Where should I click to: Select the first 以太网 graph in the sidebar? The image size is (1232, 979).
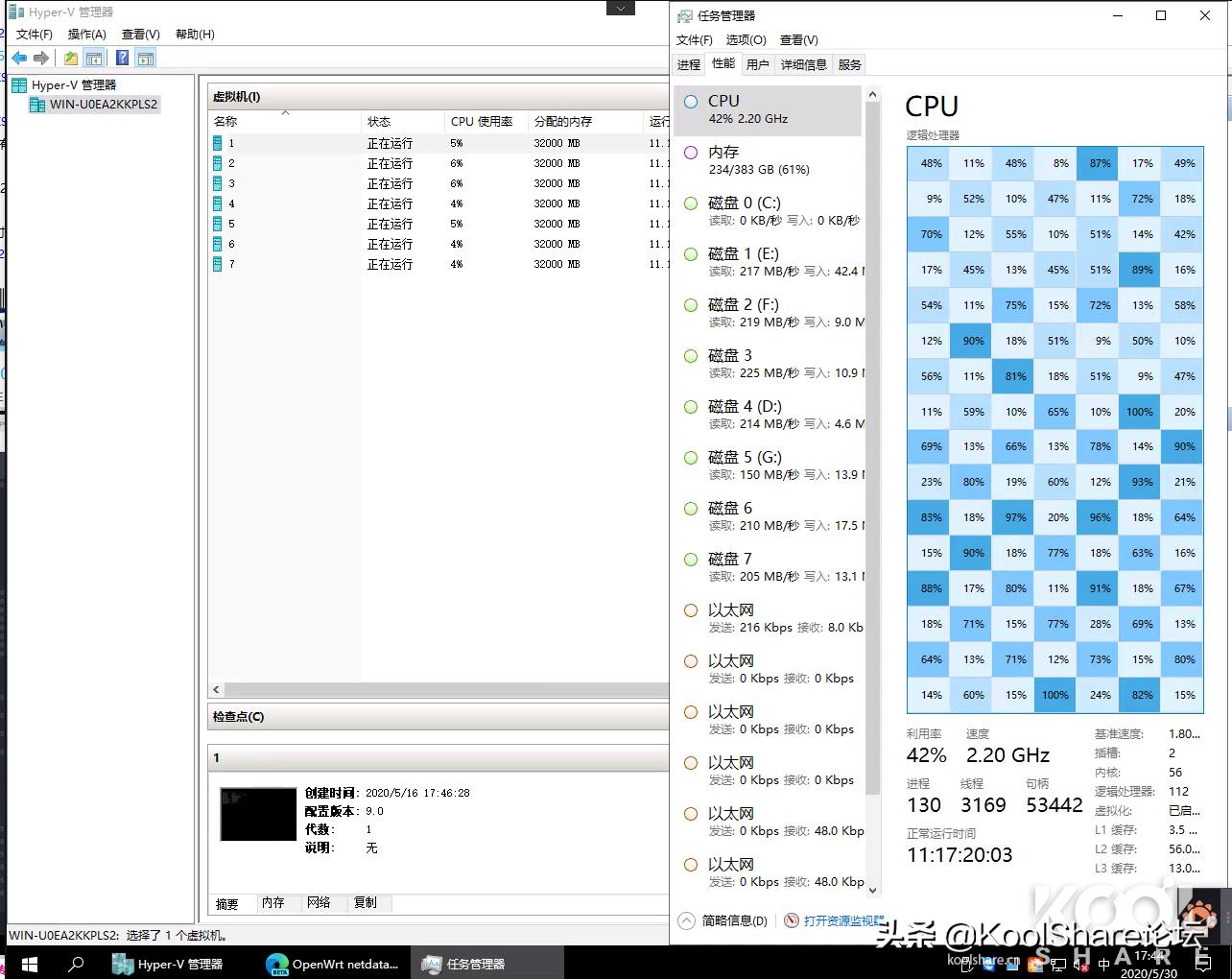768,617
